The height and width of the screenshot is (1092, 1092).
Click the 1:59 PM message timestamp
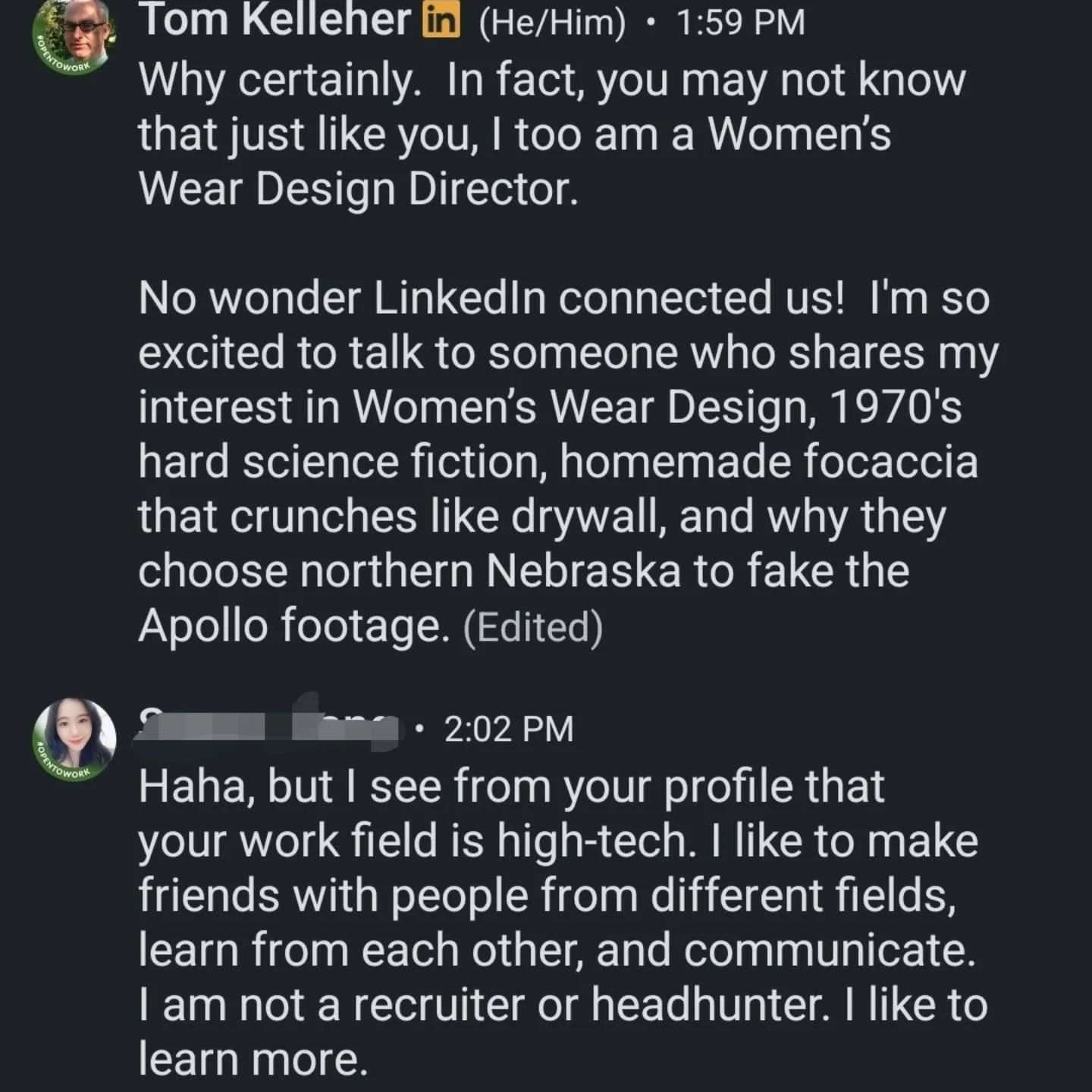tap(739, 22)
